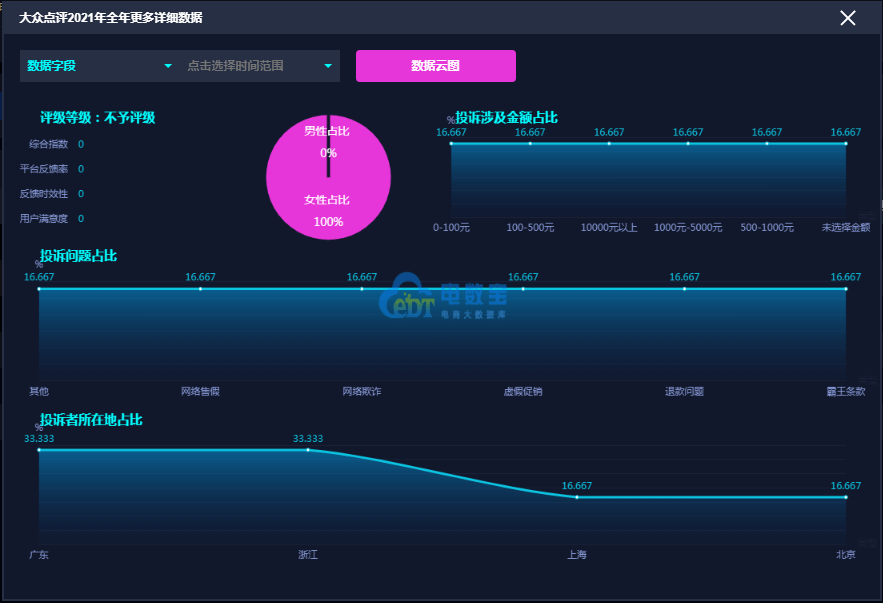Select the data point above 0-100元

click(452, 142)
